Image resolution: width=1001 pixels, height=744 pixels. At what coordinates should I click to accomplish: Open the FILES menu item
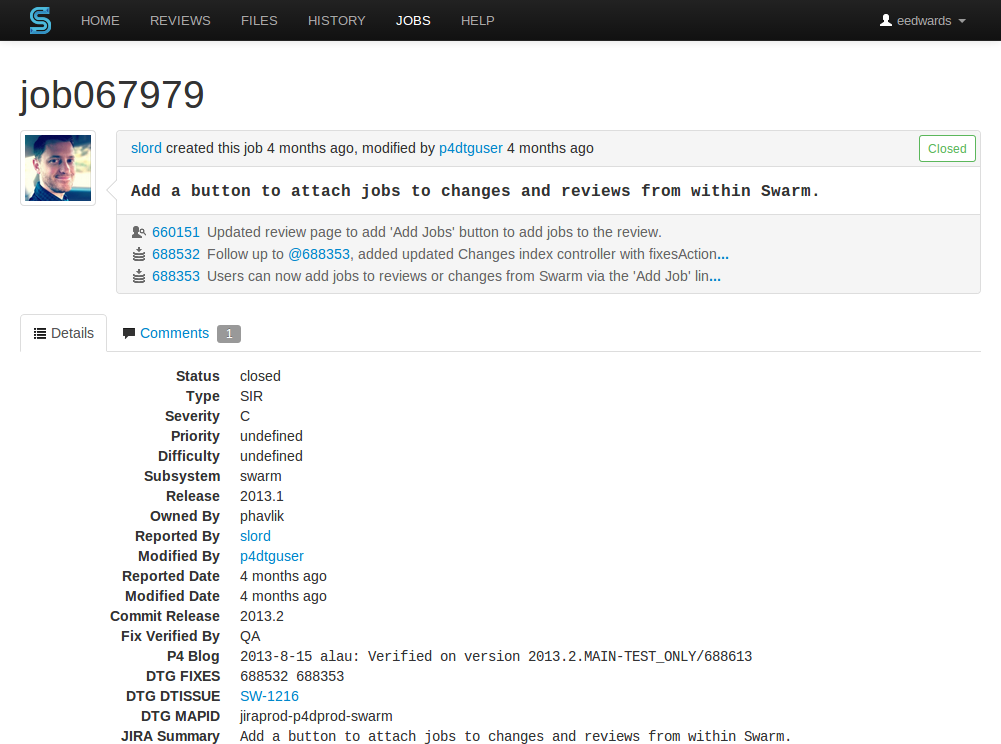pyautogui.click(x=259, y=20)
